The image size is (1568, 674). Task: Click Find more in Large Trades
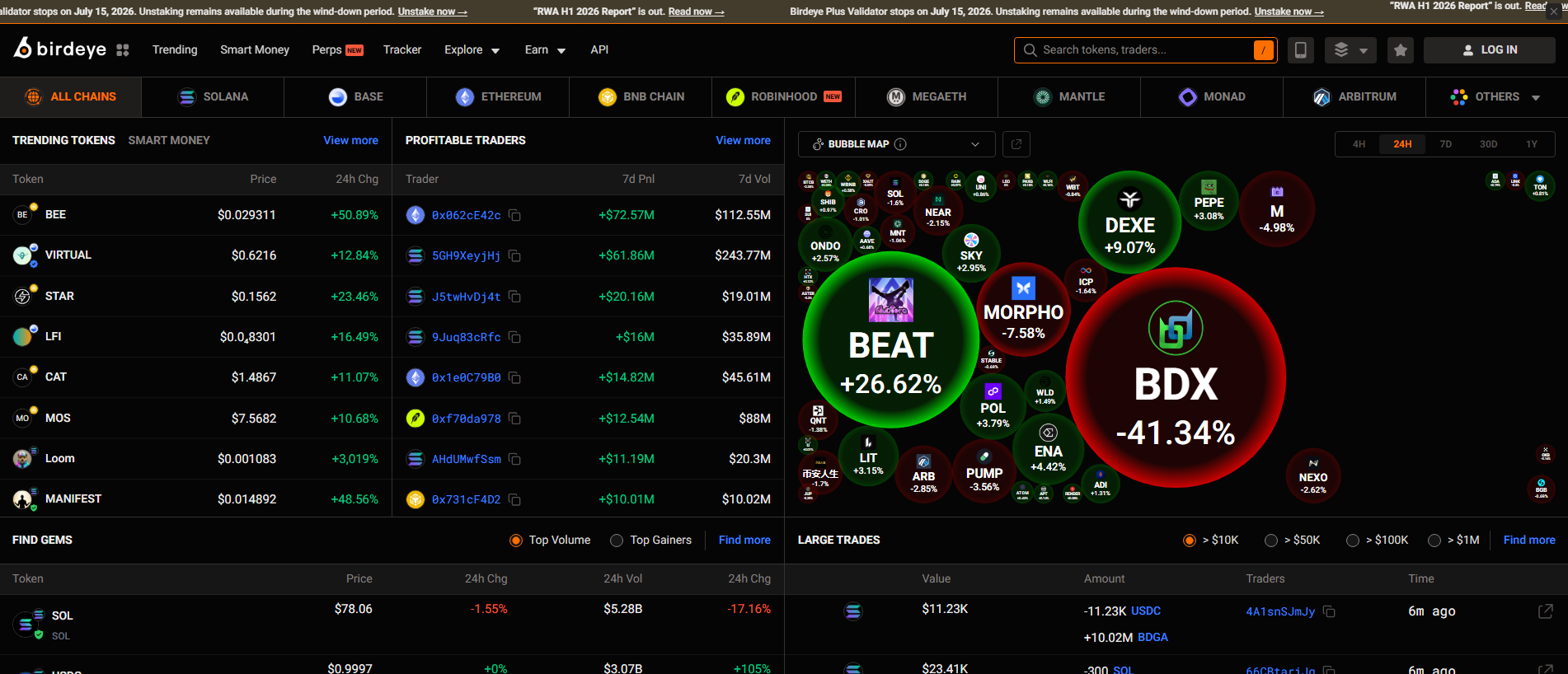tap(1529, 541)
